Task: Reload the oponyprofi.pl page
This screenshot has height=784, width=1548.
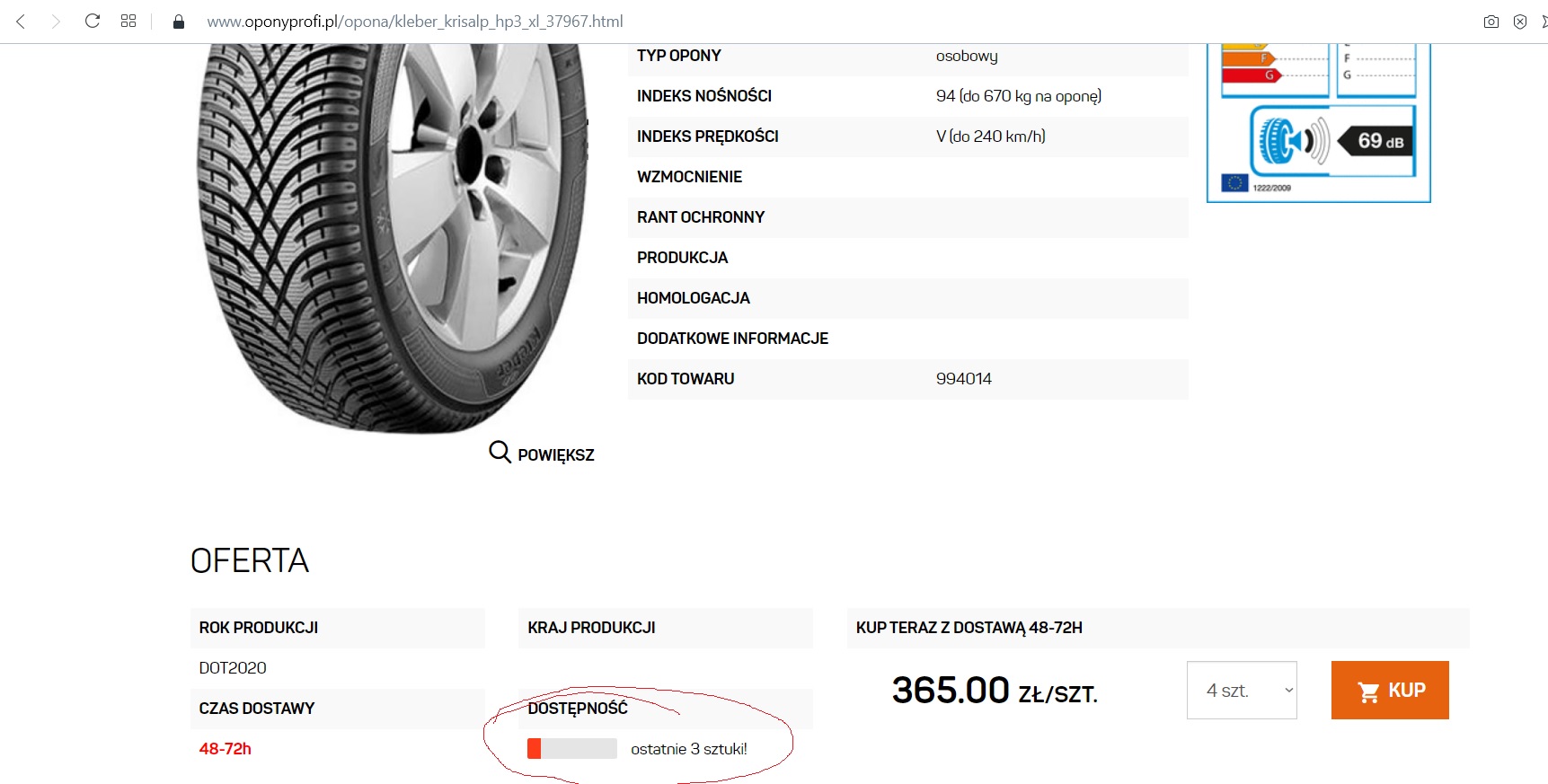Action: tap(92, 21)
